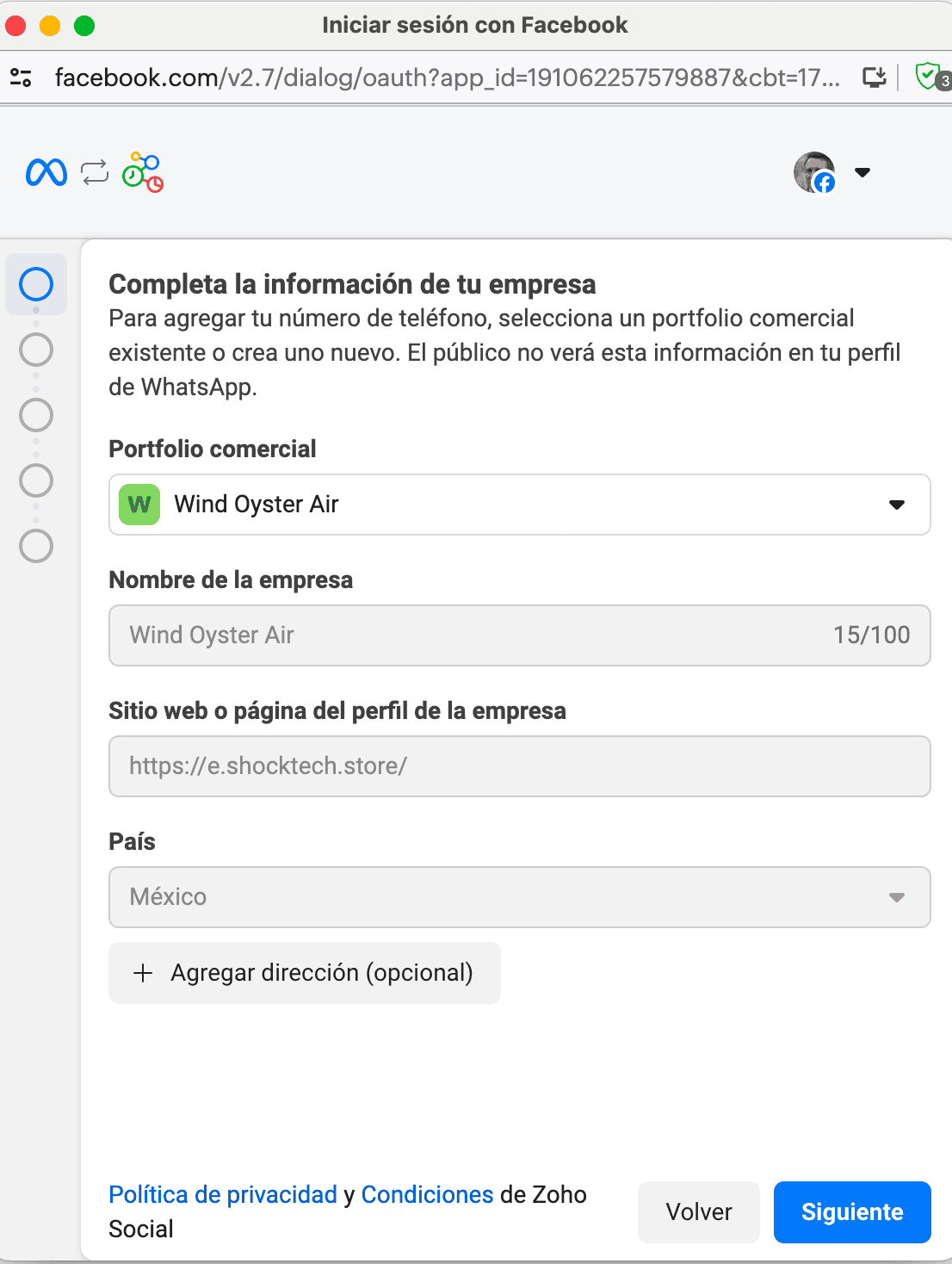Select the fourth step circle in sidebar
This screenshot has height=1264, width=952.
tap(36, 480)
